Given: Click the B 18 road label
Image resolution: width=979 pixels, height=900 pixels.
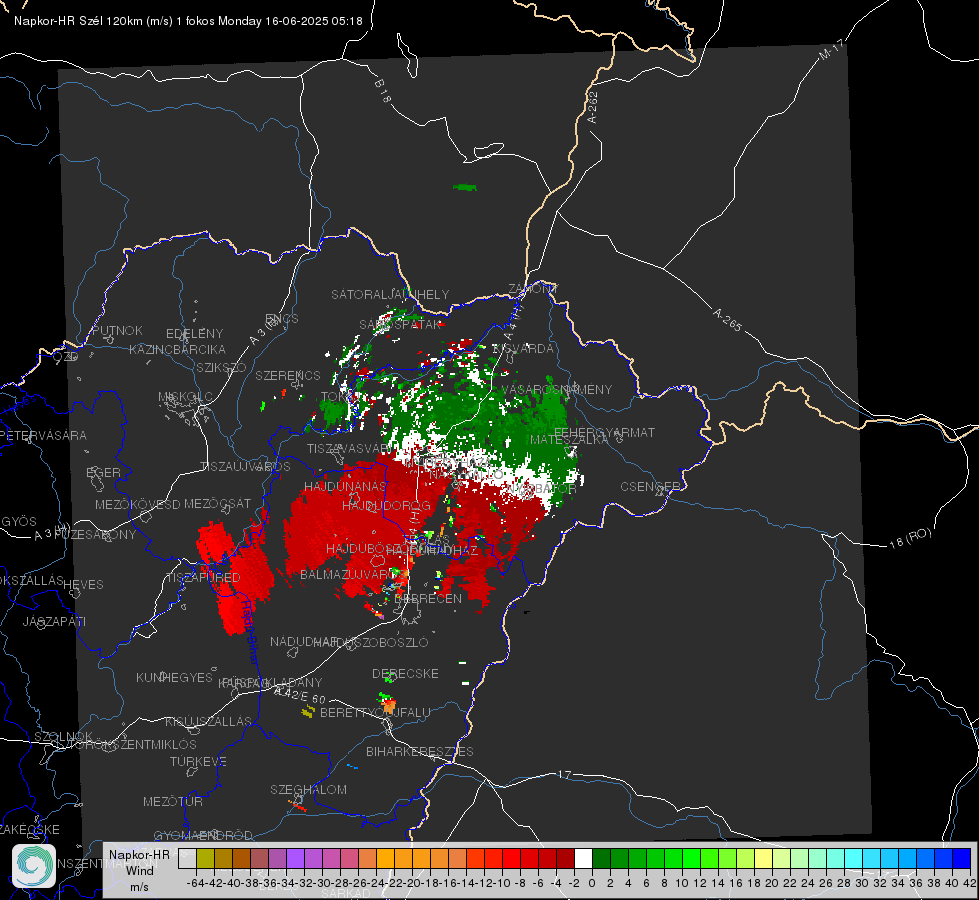Looking at the screenshot, I should pos(383,91).
